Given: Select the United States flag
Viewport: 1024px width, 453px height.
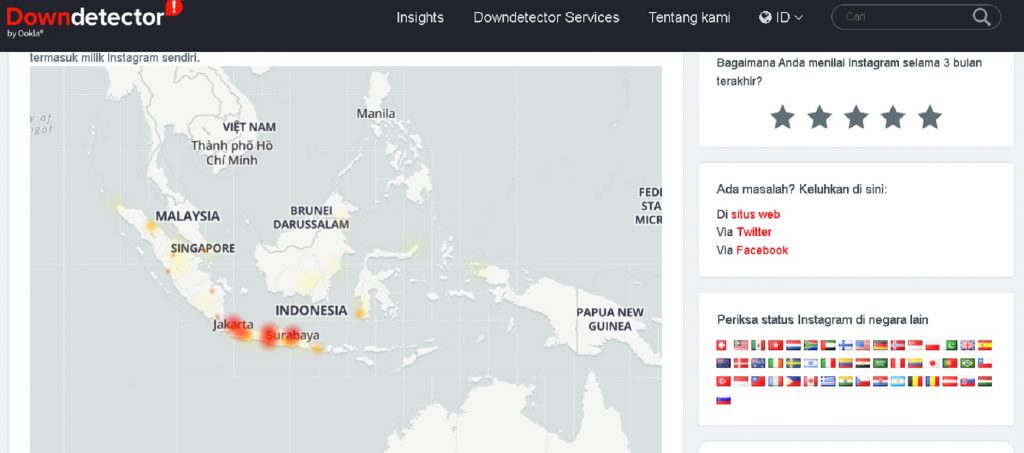Looking at the screenshot, I should (x=863, y=345).
